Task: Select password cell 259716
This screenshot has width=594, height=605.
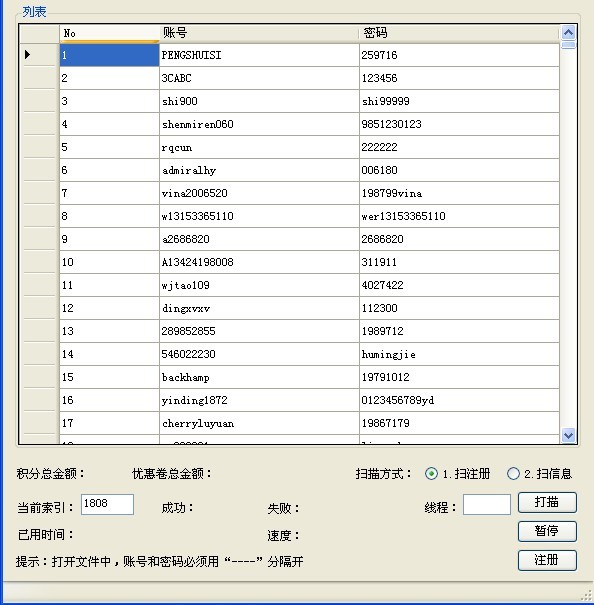Action: [459, 55]
